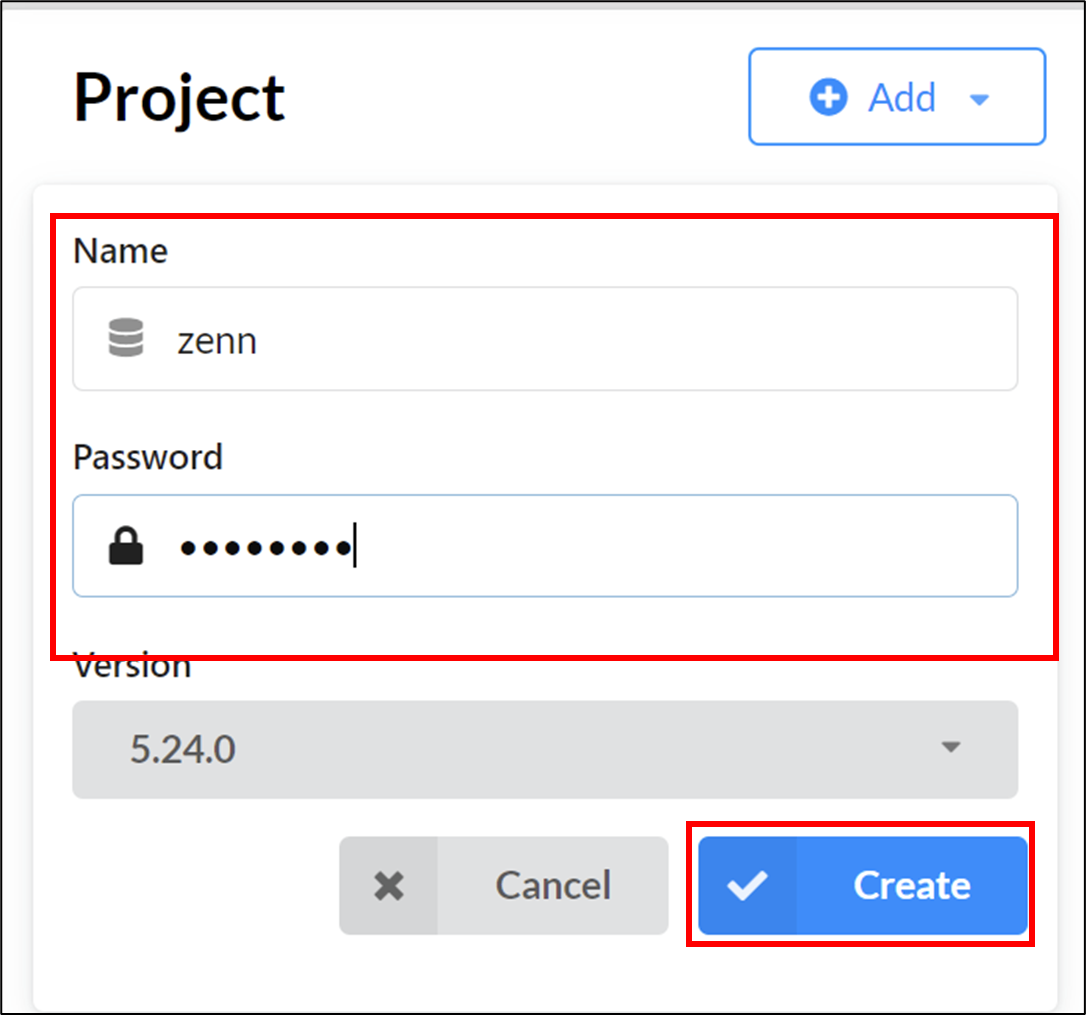Click the database icon in Name field
The width and height of the screenshot is (1086, 1015).
(x=126, y=337)
